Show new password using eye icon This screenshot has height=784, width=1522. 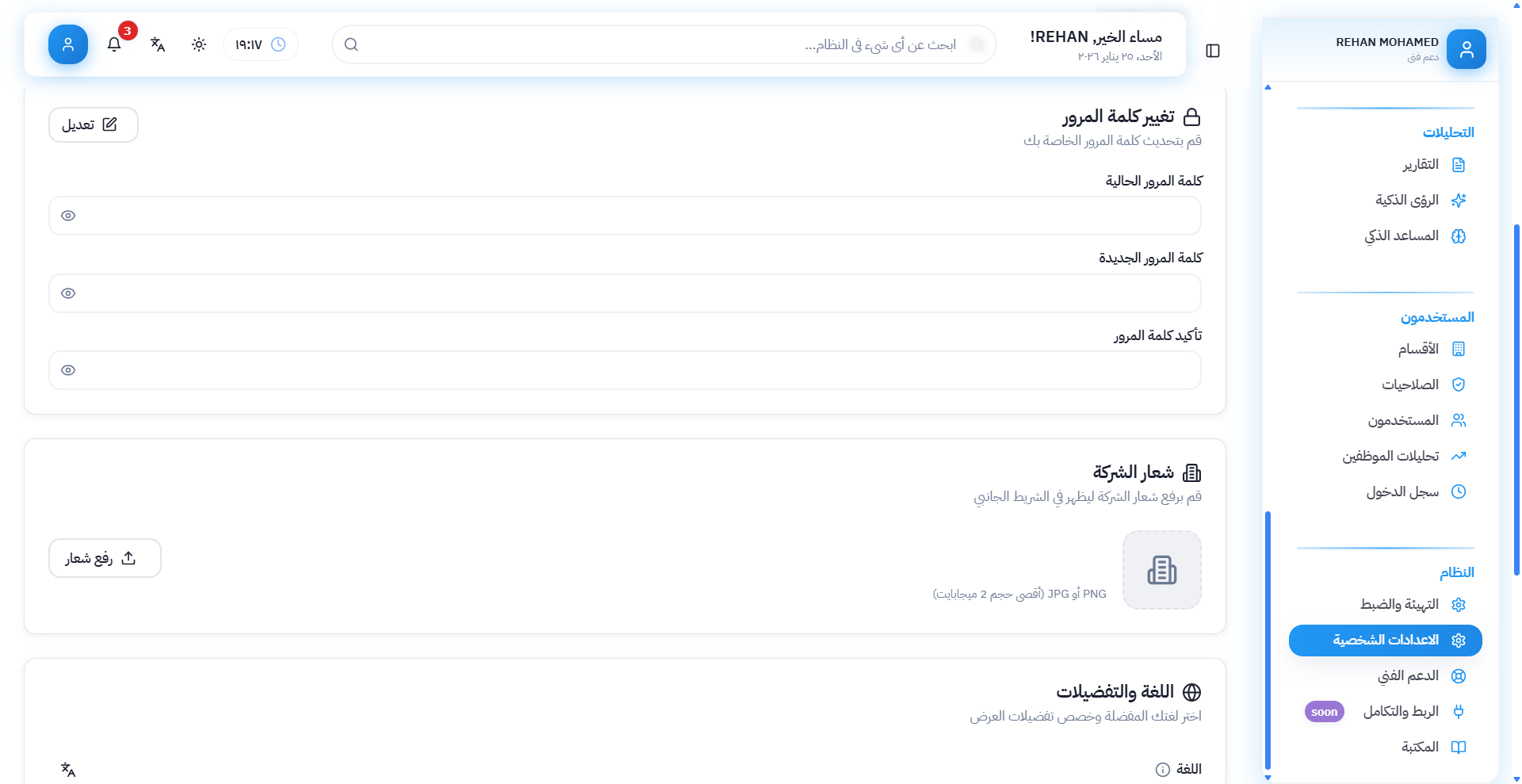(68, 293)
